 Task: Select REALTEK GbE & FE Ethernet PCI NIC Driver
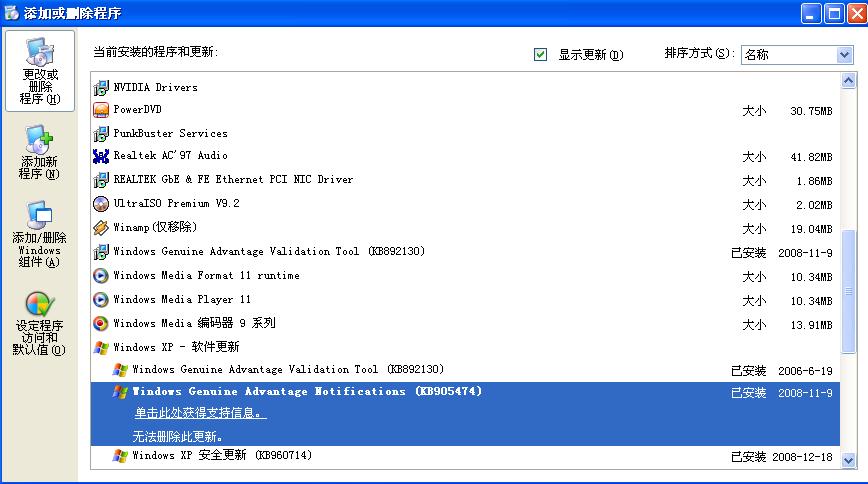tap(233, 179)
